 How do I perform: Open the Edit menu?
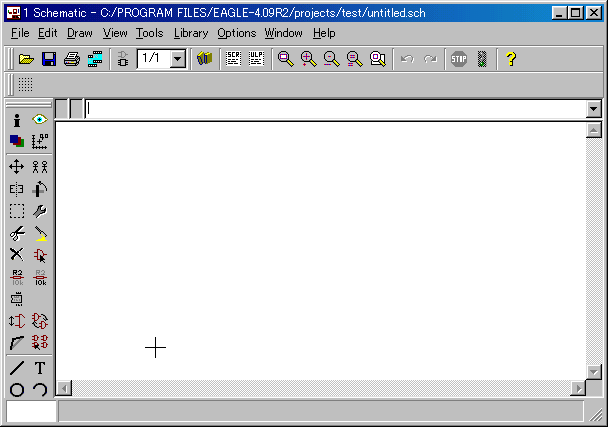pos(48,33)
